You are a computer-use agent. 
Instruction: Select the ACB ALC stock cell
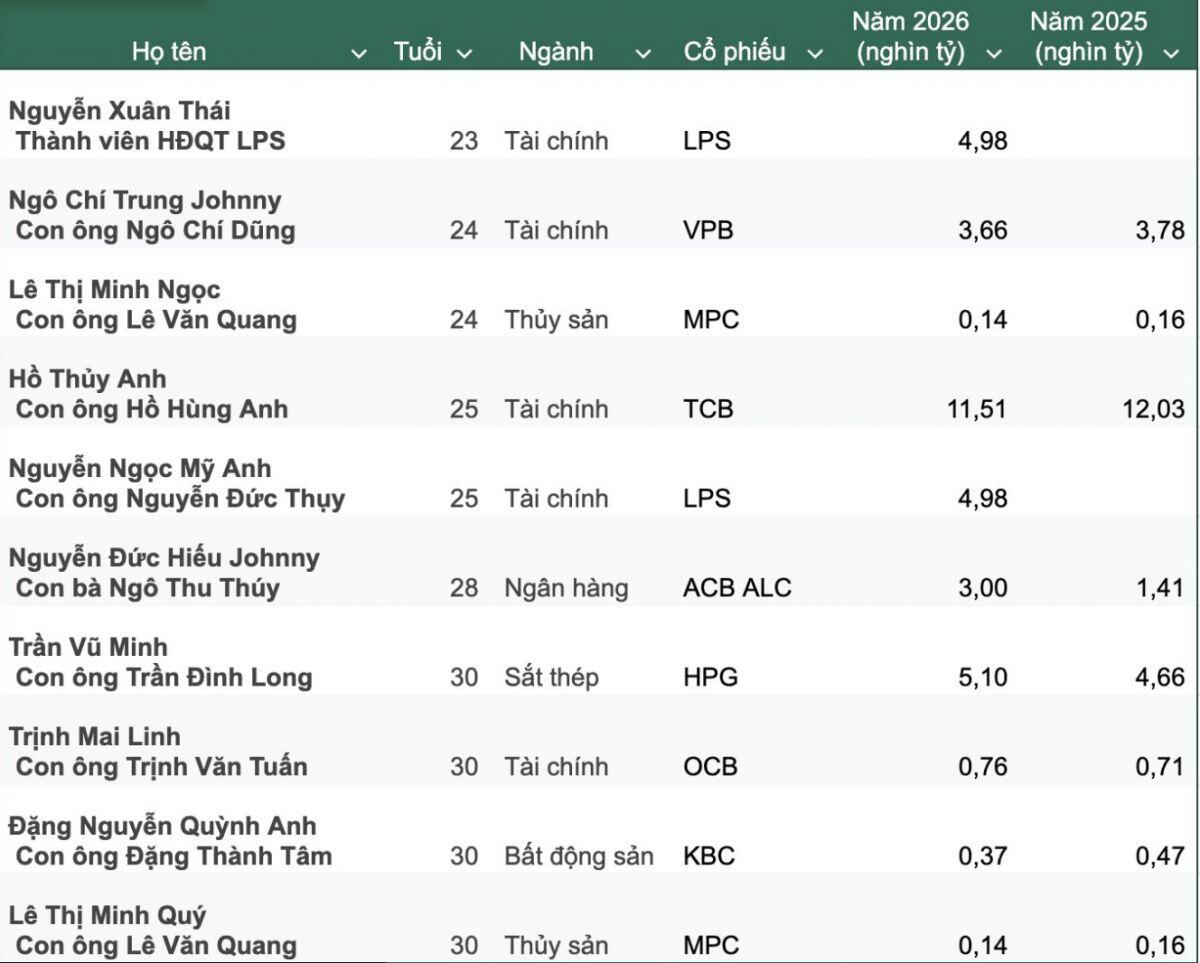737,588
